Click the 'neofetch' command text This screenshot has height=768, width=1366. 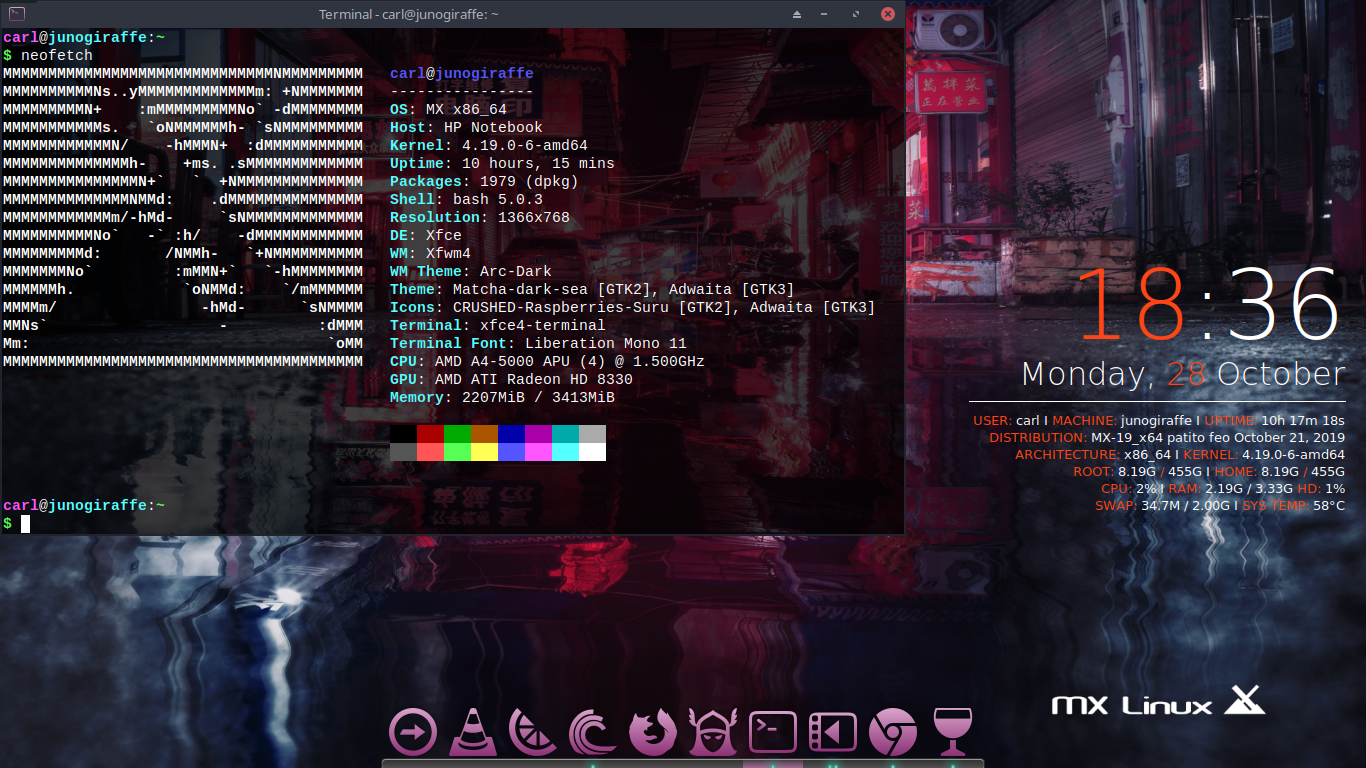tap(57, 56)
